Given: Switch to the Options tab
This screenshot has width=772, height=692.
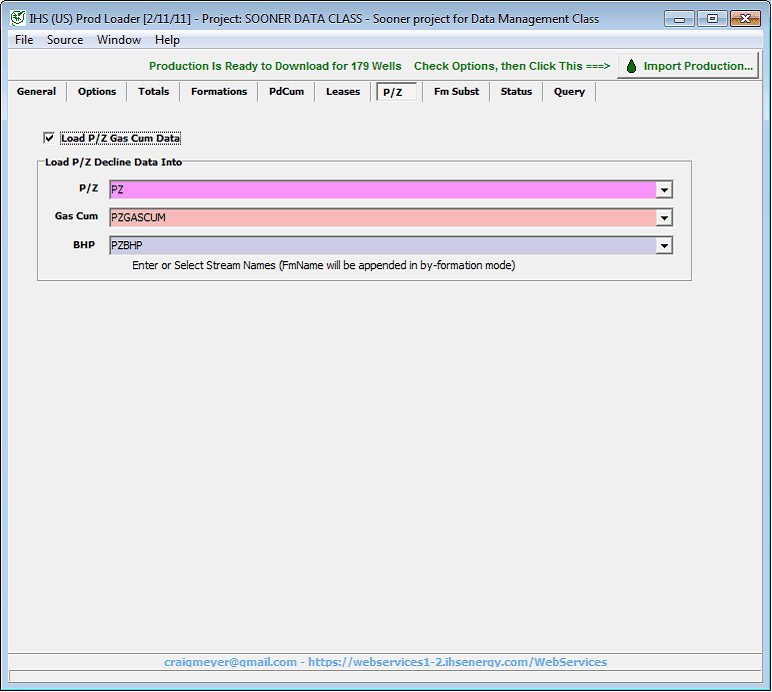Looking at the screenshot, I should pyautogui.click(x=97, y=92).
